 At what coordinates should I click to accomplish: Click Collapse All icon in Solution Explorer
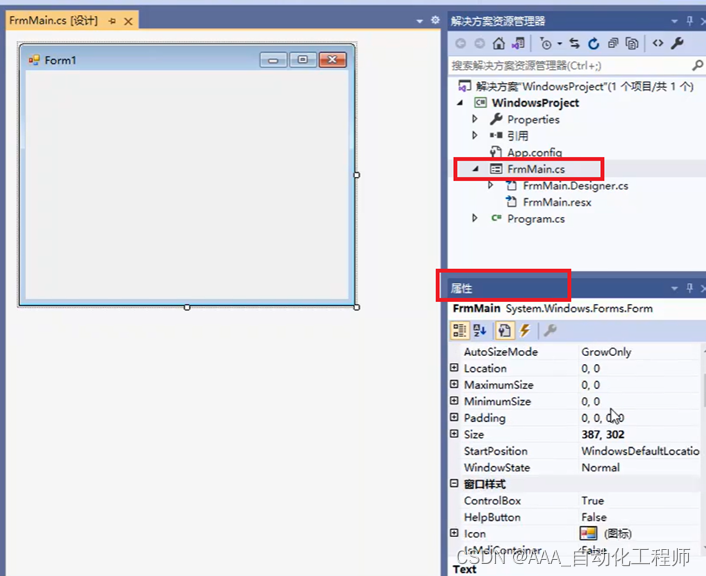click(613, 44)
